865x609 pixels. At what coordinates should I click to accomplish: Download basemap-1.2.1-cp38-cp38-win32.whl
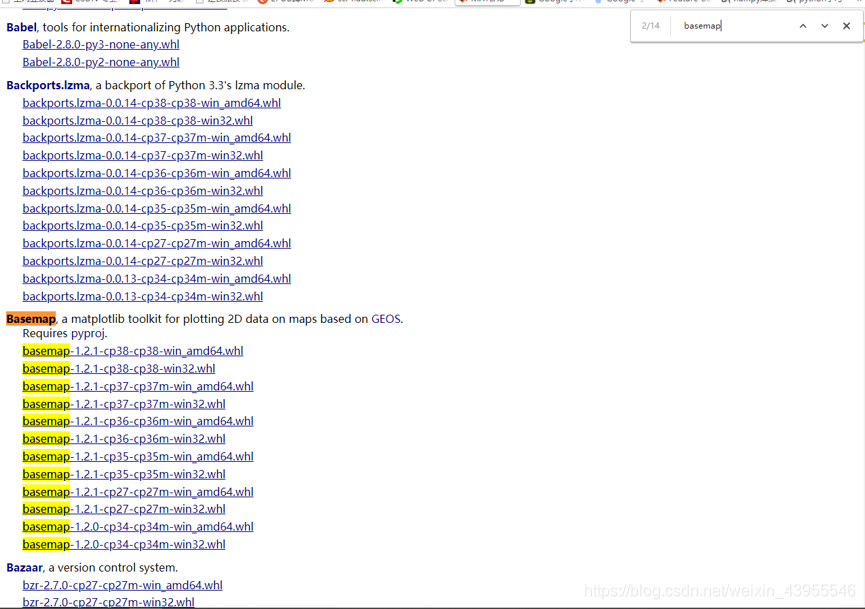(x=119, y=368)
